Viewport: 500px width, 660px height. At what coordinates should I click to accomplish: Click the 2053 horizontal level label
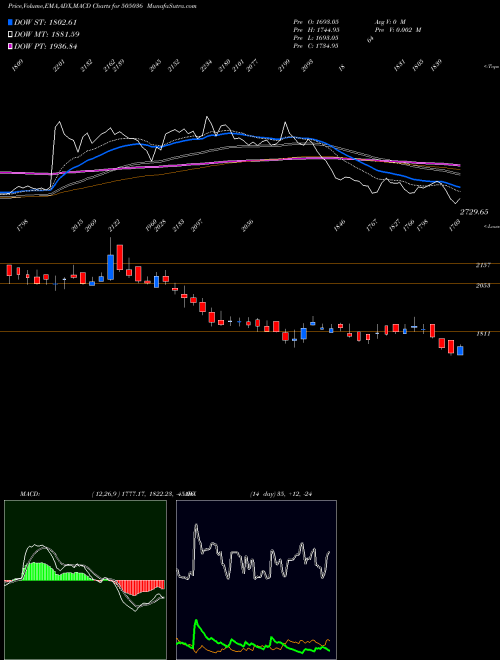(x=483, y=285)
